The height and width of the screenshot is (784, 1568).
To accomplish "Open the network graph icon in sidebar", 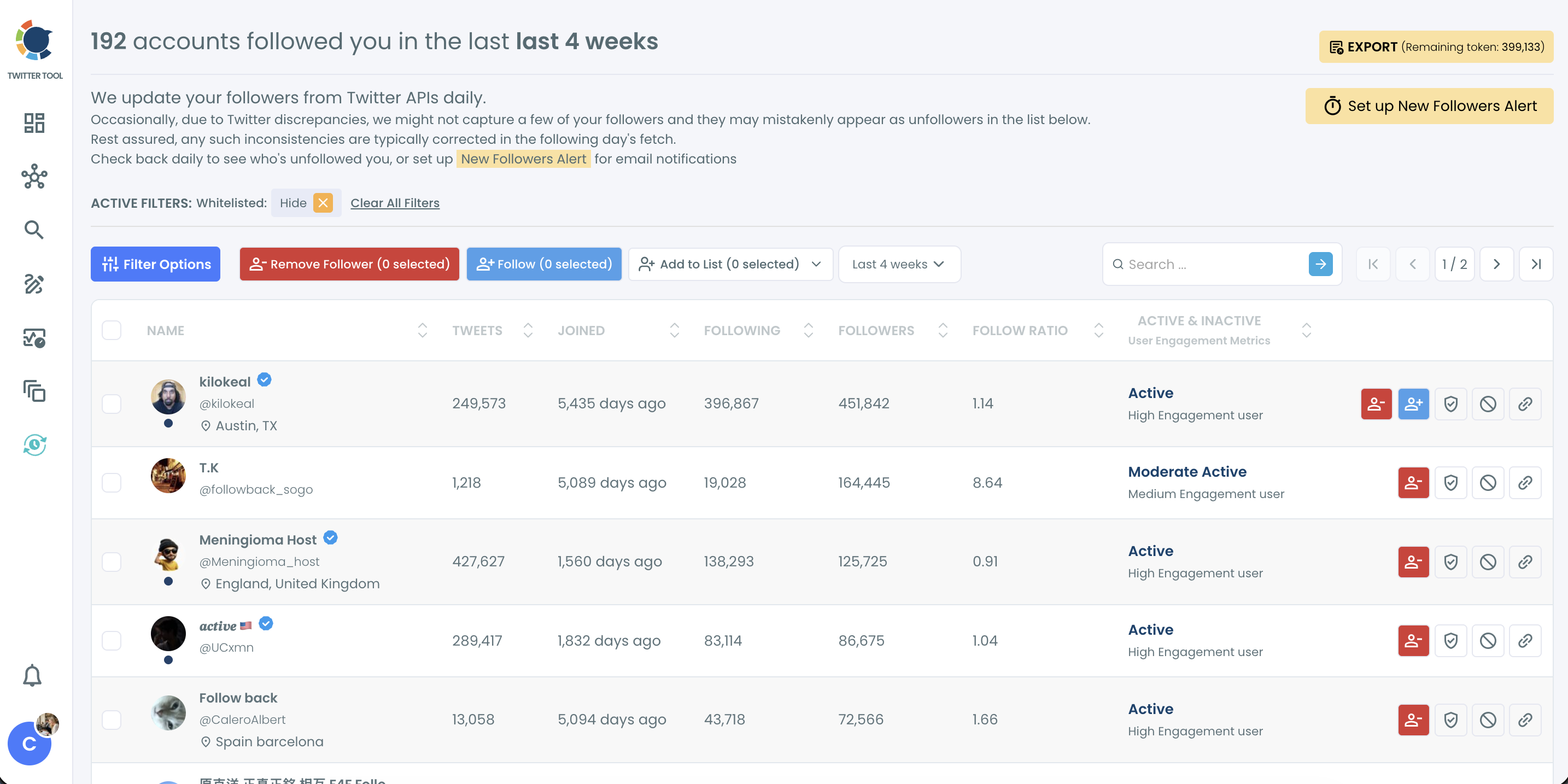I will click(x=34, y=177).
